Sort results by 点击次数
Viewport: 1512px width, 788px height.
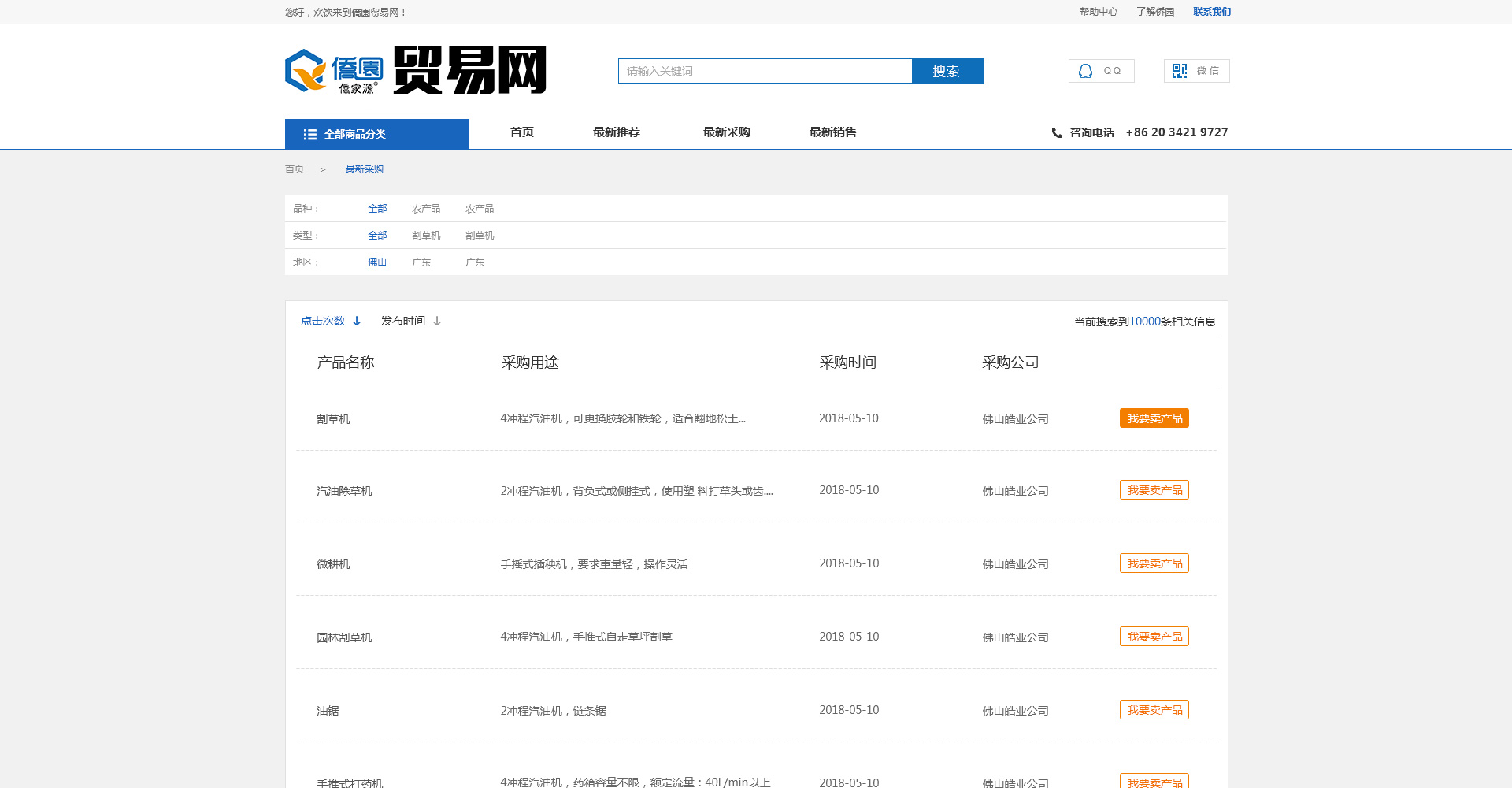click(x=323, y=322)
